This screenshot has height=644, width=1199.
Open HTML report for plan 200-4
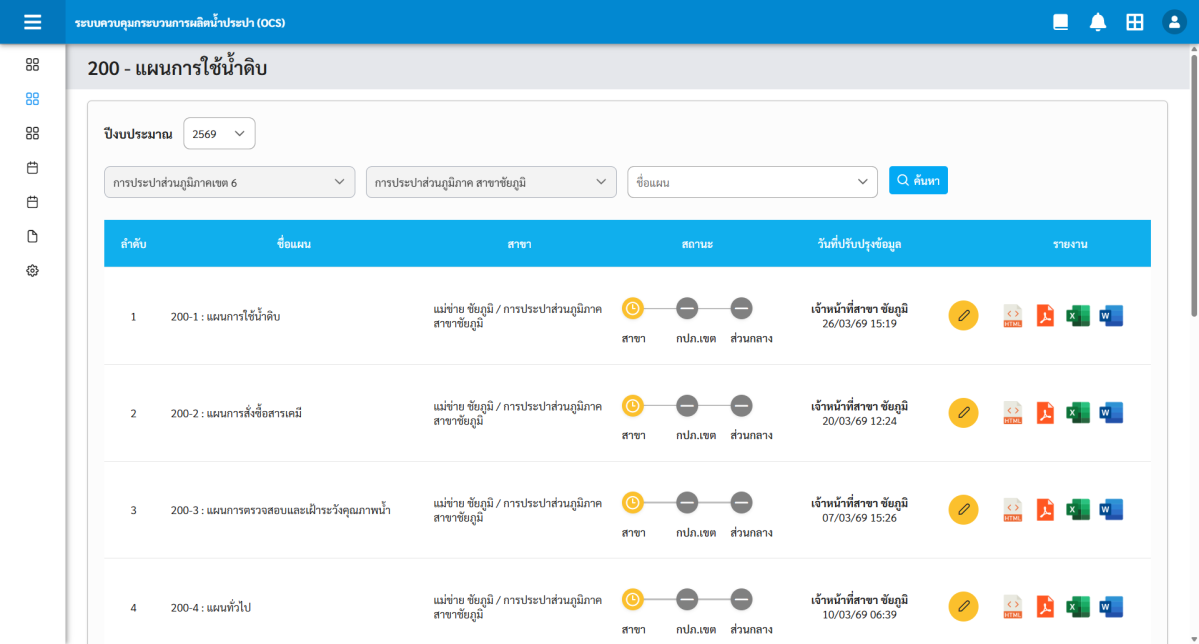click(x=1012, y=607)
